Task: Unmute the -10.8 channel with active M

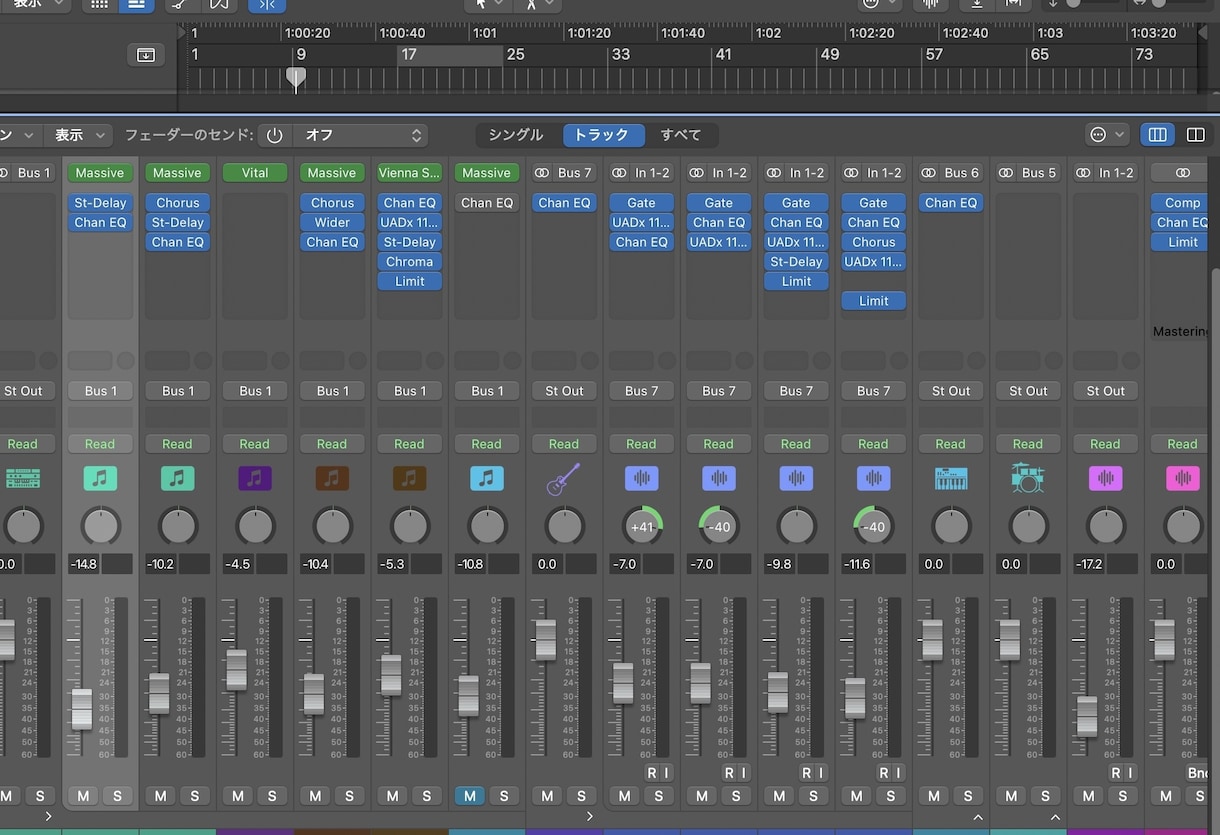Action: tap(470, 796)
